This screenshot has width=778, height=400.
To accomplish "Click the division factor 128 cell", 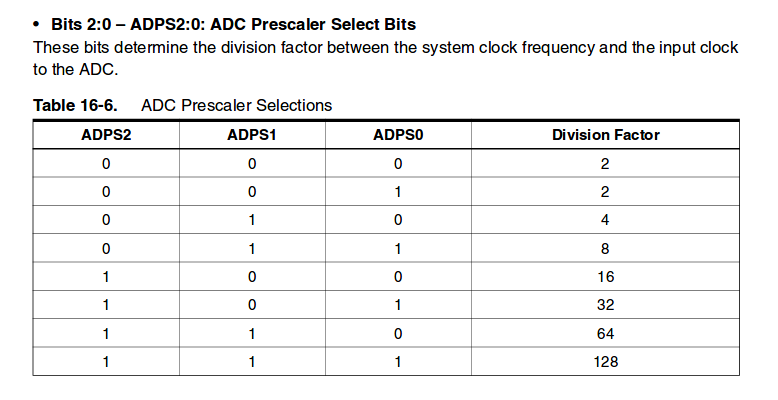I will (605, 361).
